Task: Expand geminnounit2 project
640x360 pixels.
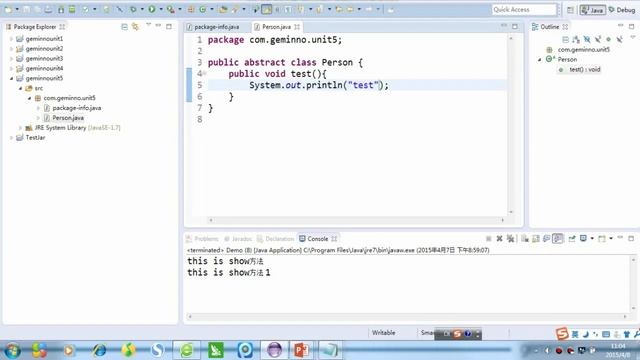Action: [x=11, y=49]
